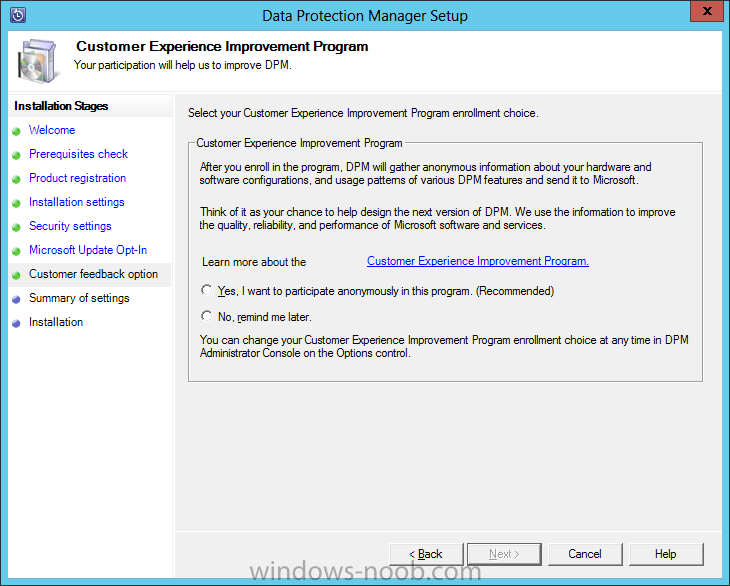
Task: Click the Customer Experience Improvement Program page heading
Action: pos(222,47)
